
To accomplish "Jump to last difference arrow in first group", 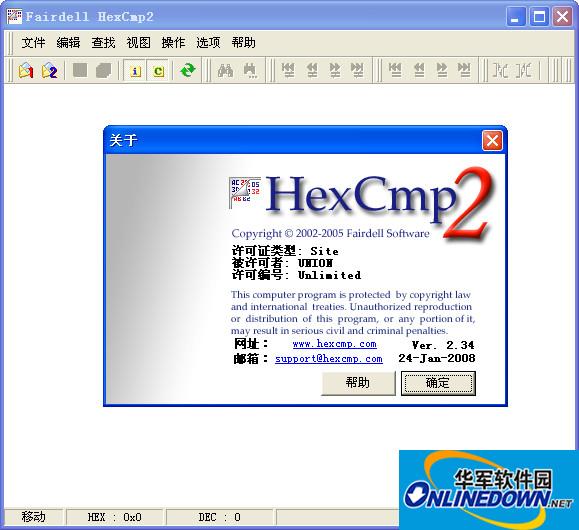I will (x=357, y=70).
